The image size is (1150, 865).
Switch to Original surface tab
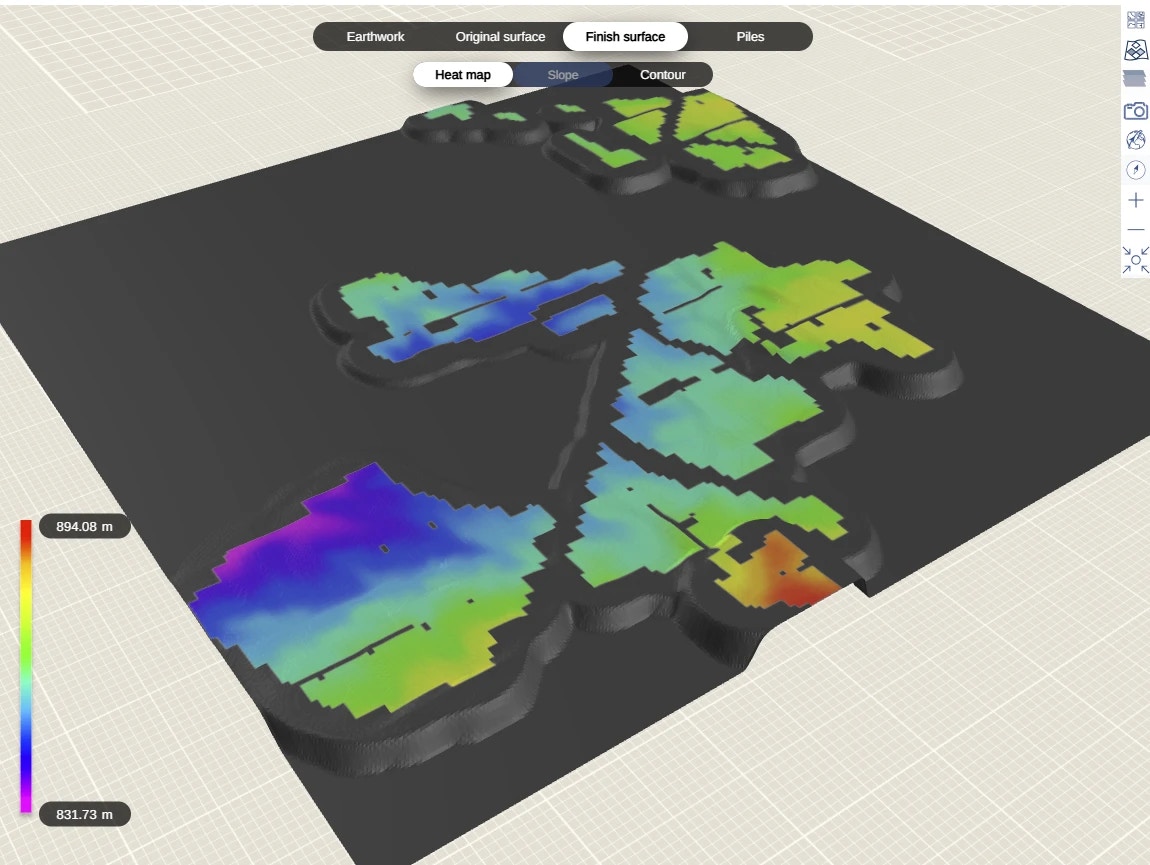(500, 37)
